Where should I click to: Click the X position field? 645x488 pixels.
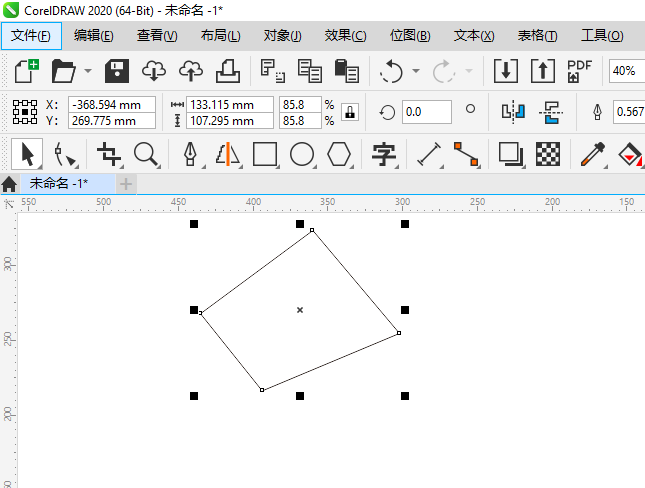112,105
